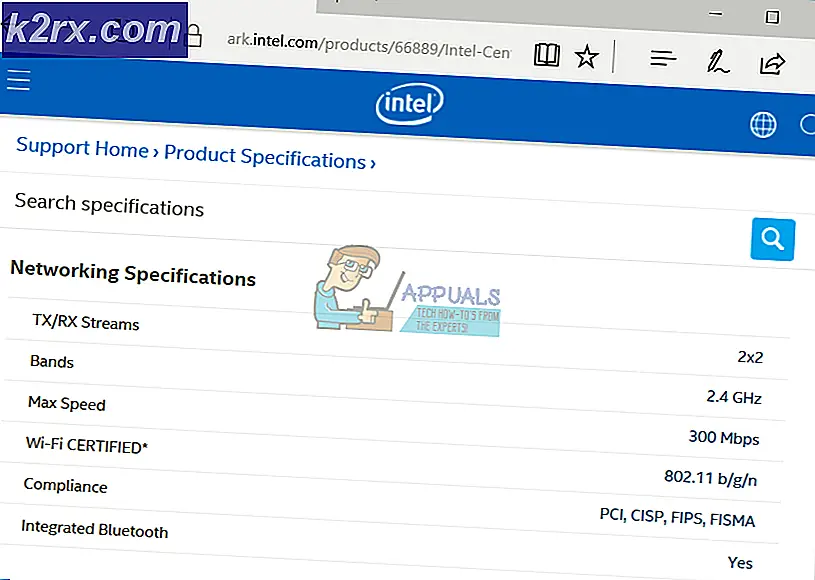Click the ark.intel.com address bar
The width and height of the screenshot is (815, 580).
(x=369, y=46)
